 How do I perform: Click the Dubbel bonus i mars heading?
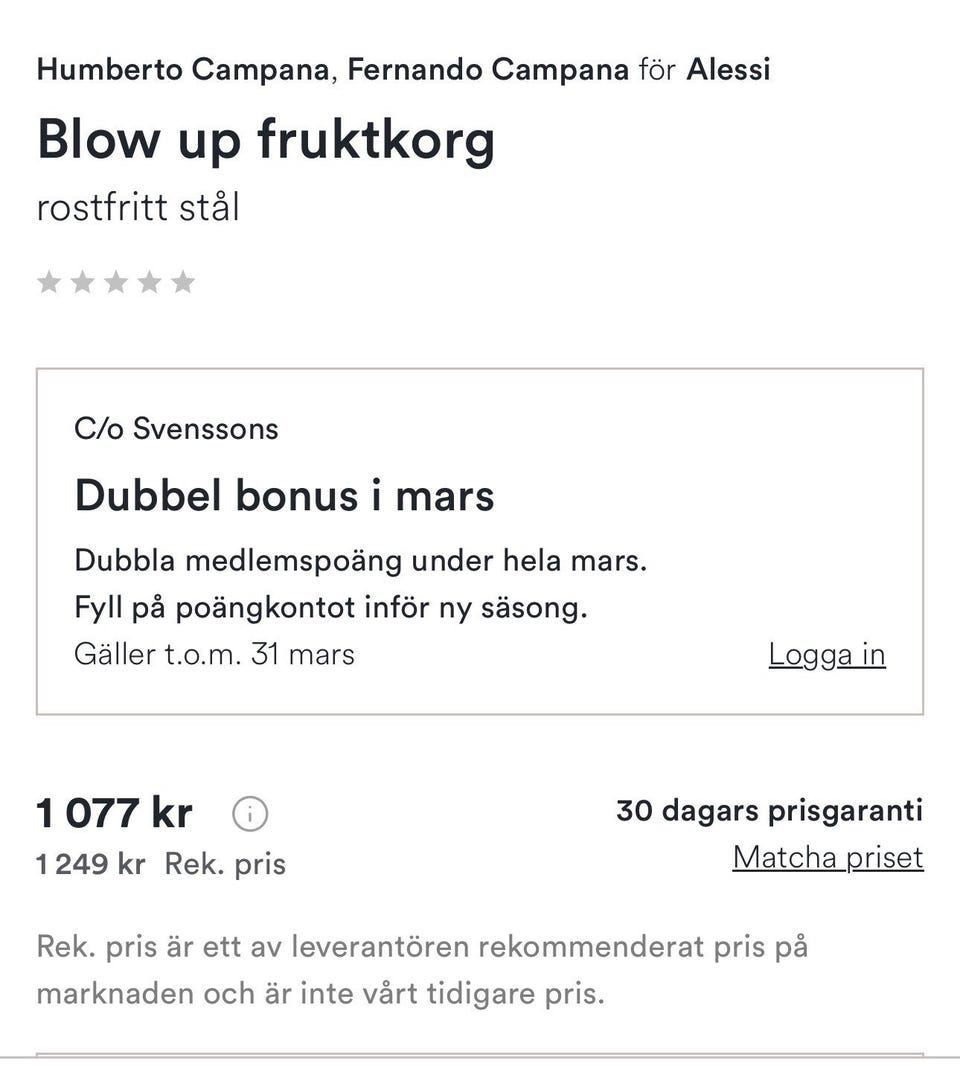pos(284,496)
